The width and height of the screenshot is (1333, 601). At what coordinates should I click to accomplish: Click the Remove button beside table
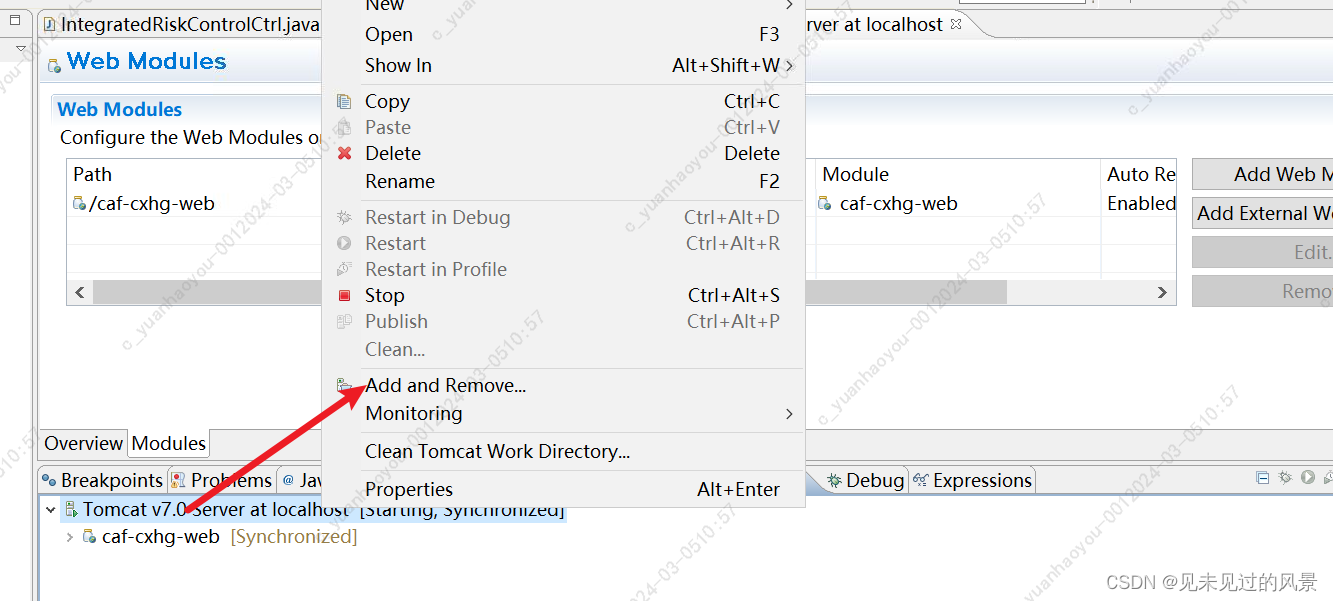tap(1262, 291)
